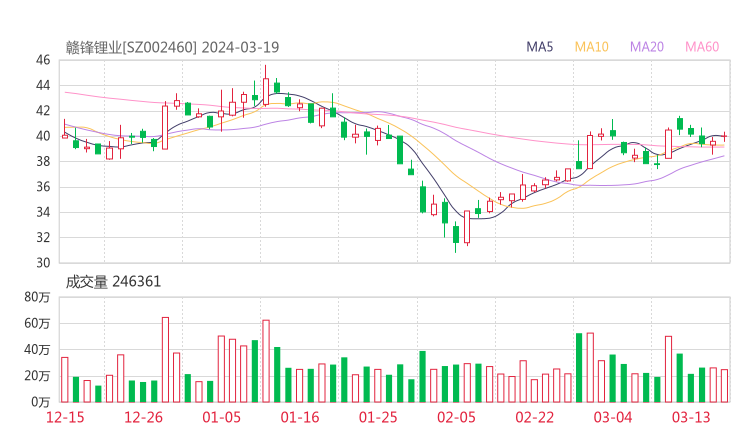
Task: Click the 成交量 246361 volume label
Action: click(x=113, y=282)
